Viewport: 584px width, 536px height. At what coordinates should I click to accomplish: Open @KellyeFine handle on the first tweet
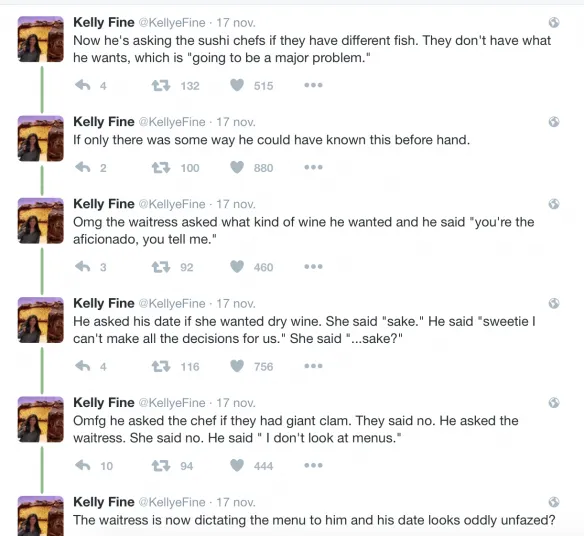[x=172, y=23]
